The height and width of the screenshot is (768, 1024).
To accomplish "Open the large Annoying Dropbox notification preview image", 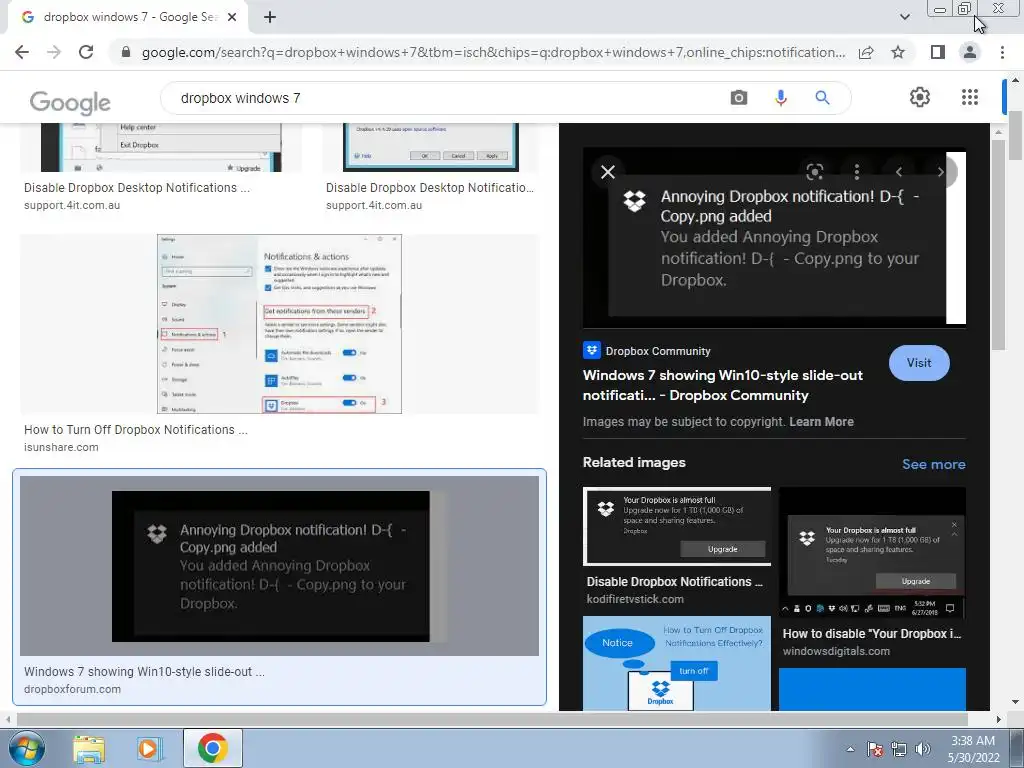I will pyautogui.click(x=774, y=238).
